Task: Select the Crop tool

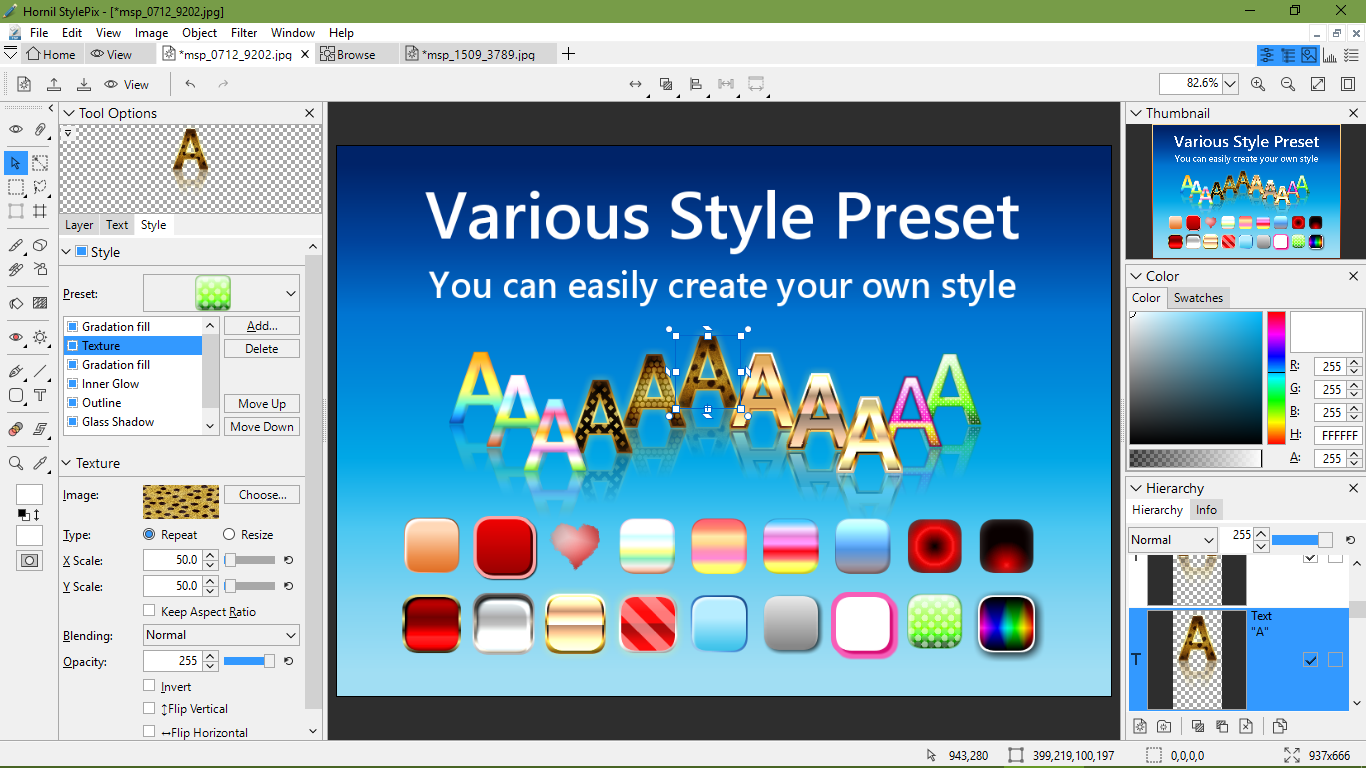Action: click(40, 211)
